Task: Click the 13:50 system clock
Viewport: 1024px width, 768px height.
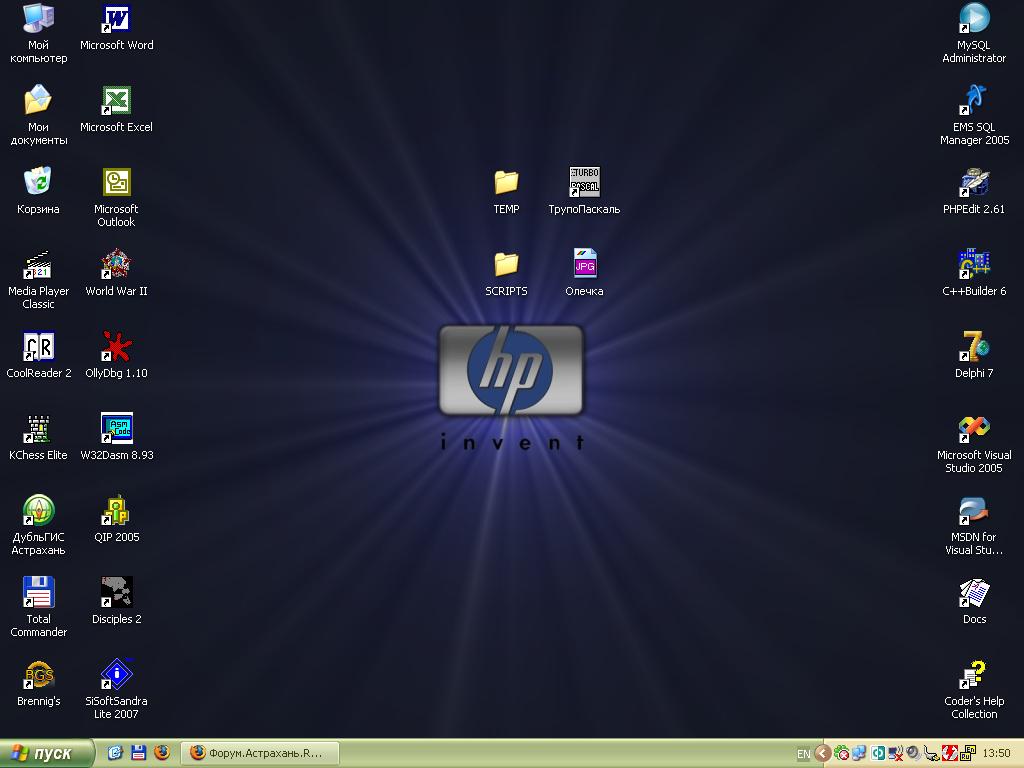Action: pos(997,754)
